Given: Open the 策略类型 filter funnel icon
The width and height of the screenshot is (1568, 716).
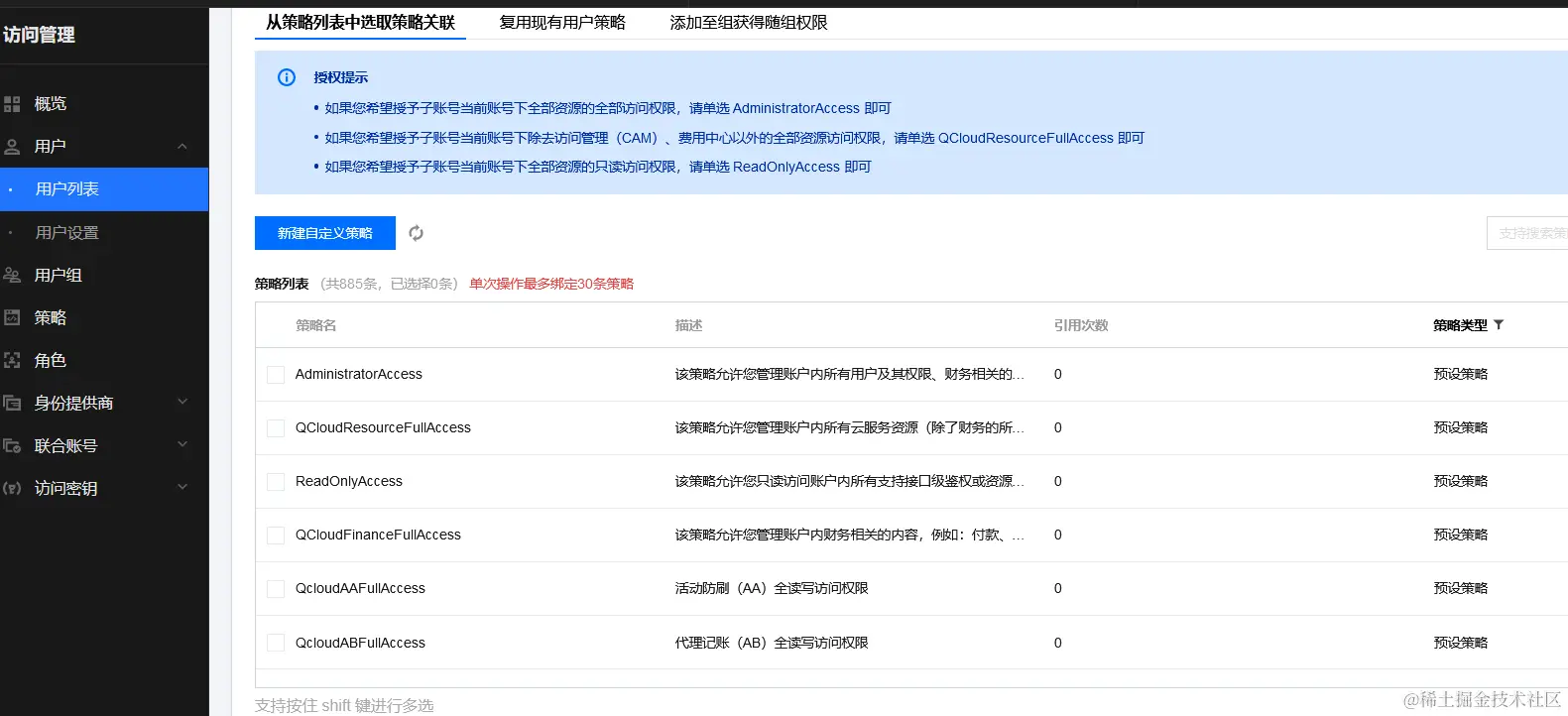Looking at the screenshot, I should tap(1499, 324).
